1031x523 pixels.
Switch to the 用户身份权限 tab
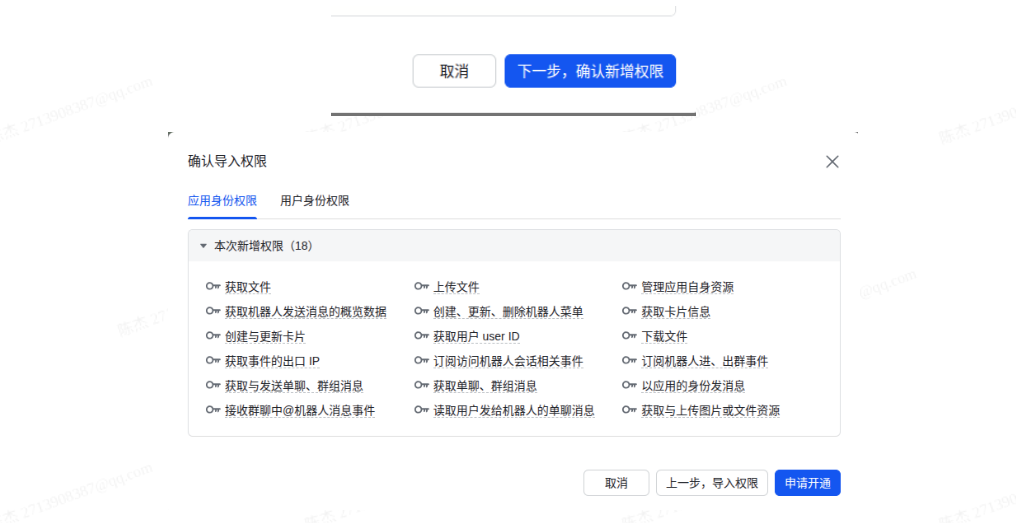click(x=315, y=201)
